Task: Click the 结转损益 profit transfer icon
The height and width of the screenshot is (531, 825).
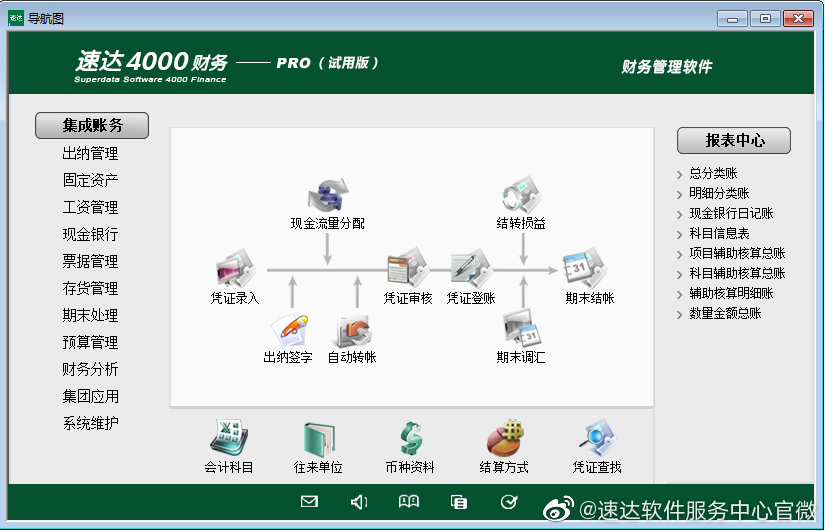Action: [521, 195]
